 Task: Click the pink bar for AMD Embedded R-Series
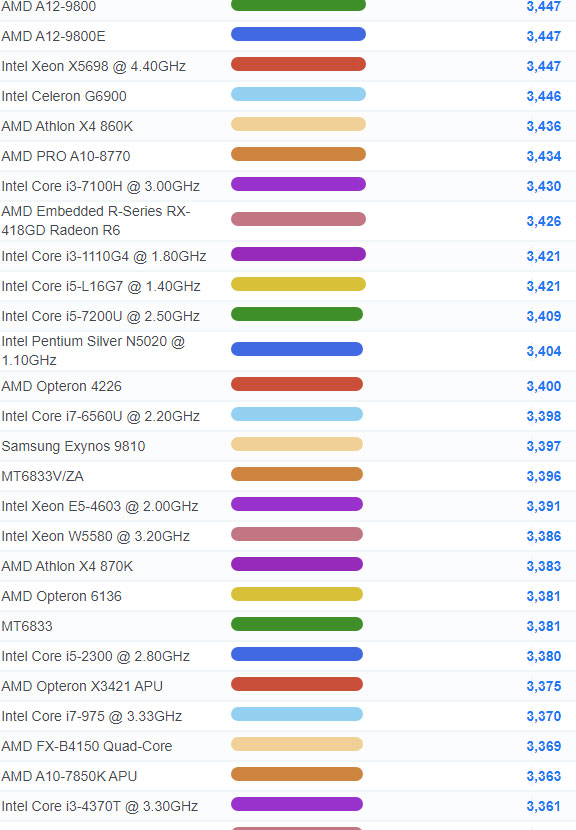click(298, 219)
